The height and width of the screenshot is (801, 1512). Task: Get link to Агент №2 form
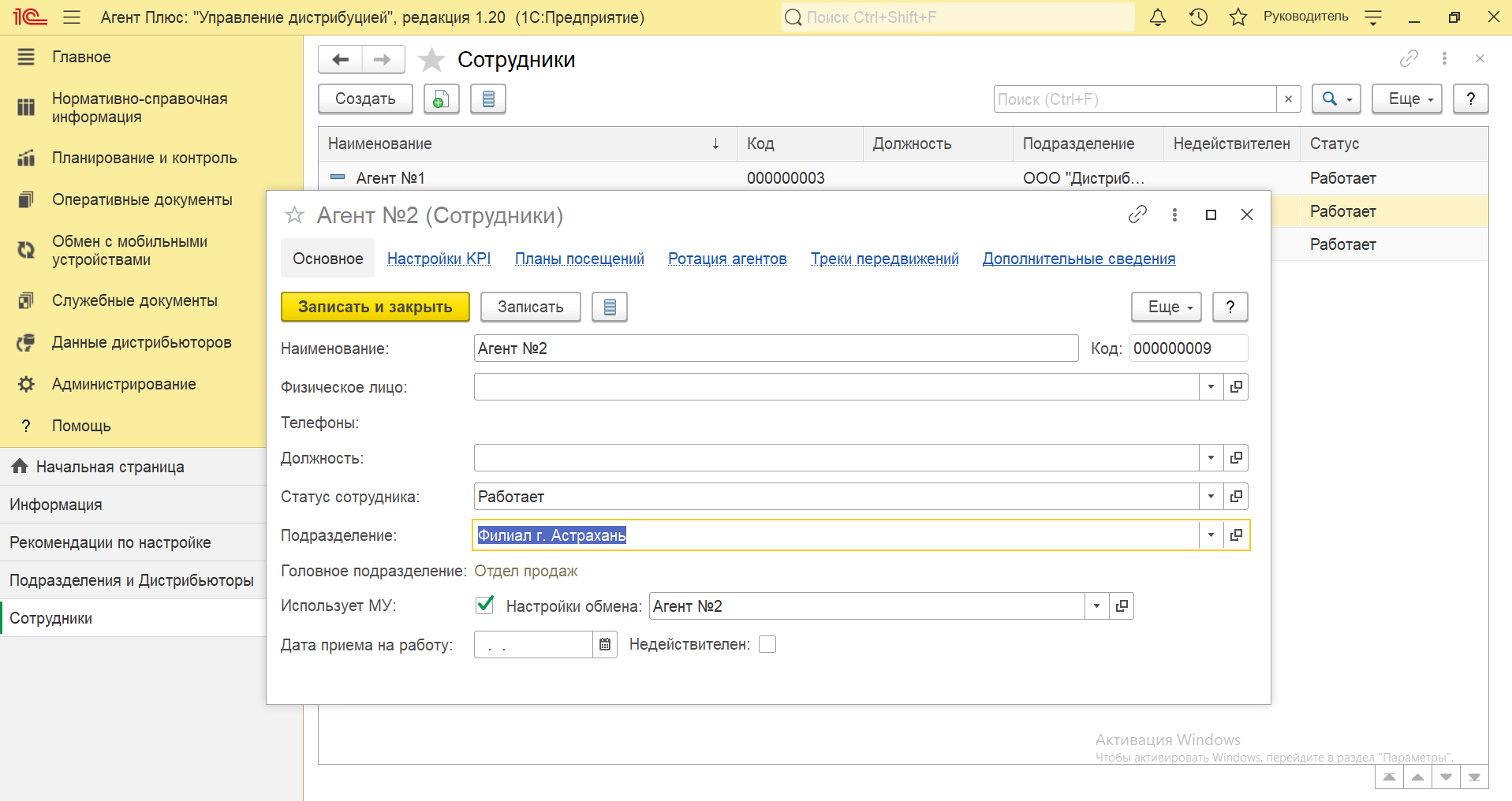(1137, 214)
